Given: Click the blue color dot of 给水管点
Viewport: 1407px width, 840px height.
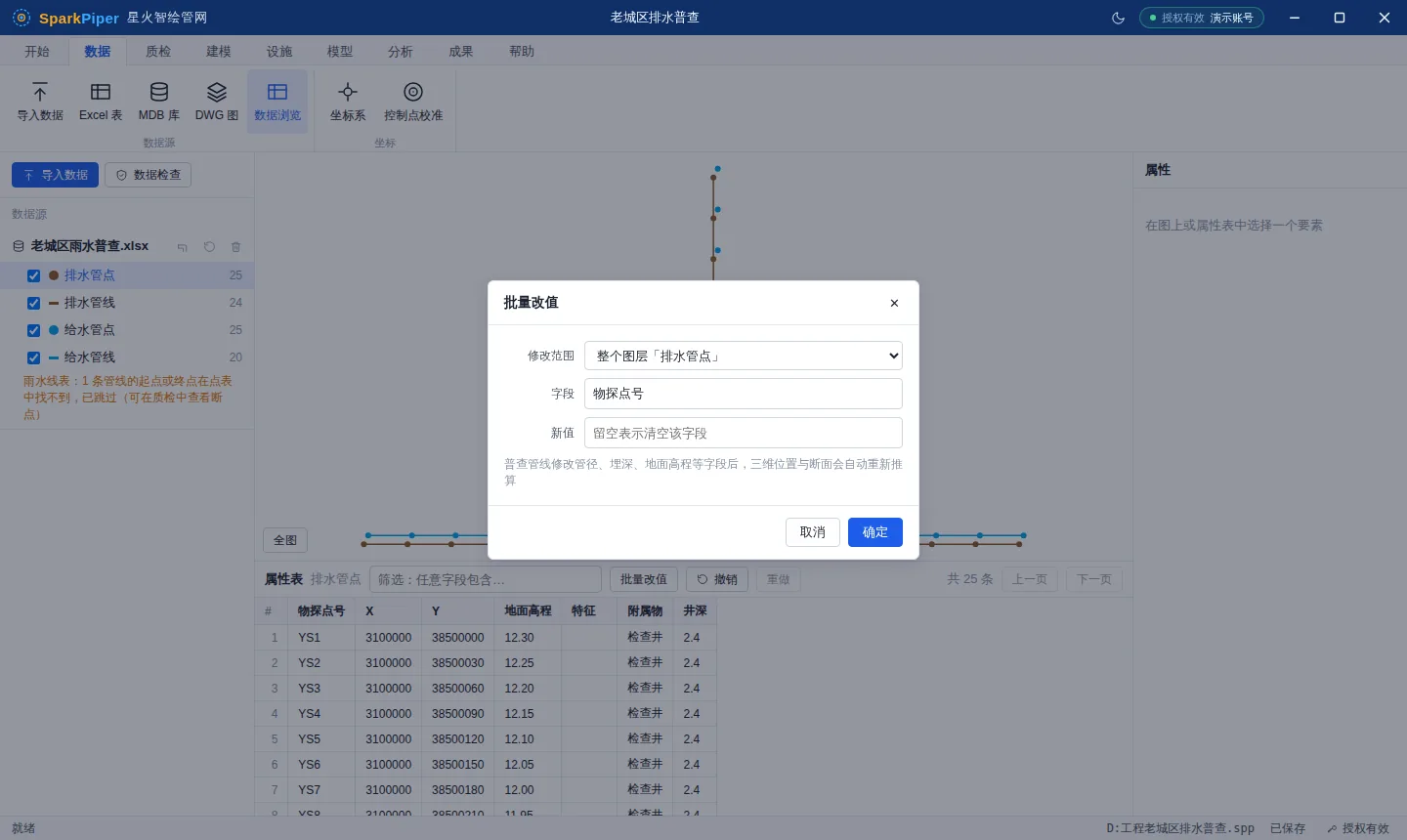Looking at the screenshot, I should click(54, 330).
